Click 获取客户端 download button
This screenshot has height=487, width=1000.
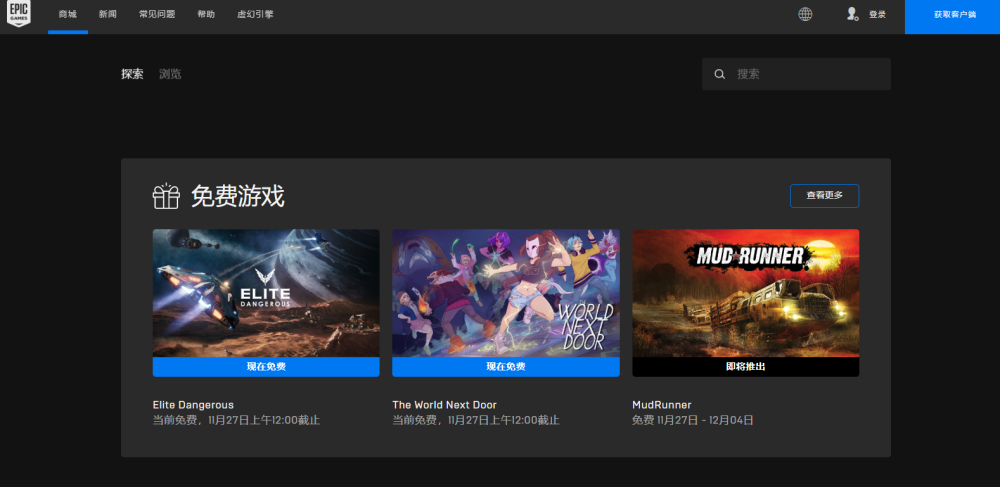click(952, 17)
